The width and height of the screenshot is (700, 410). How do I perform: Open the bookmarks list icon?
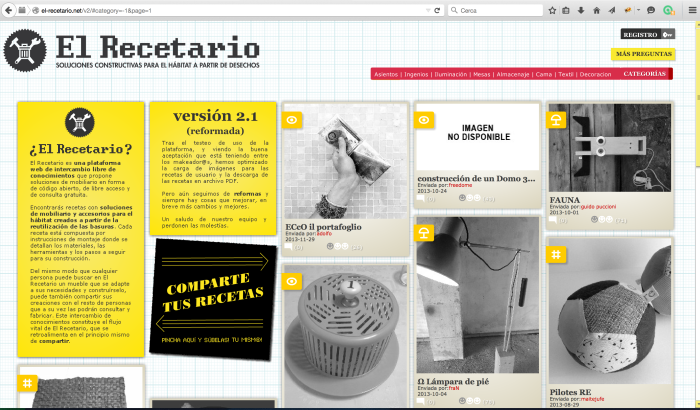[x=566, y=10]
